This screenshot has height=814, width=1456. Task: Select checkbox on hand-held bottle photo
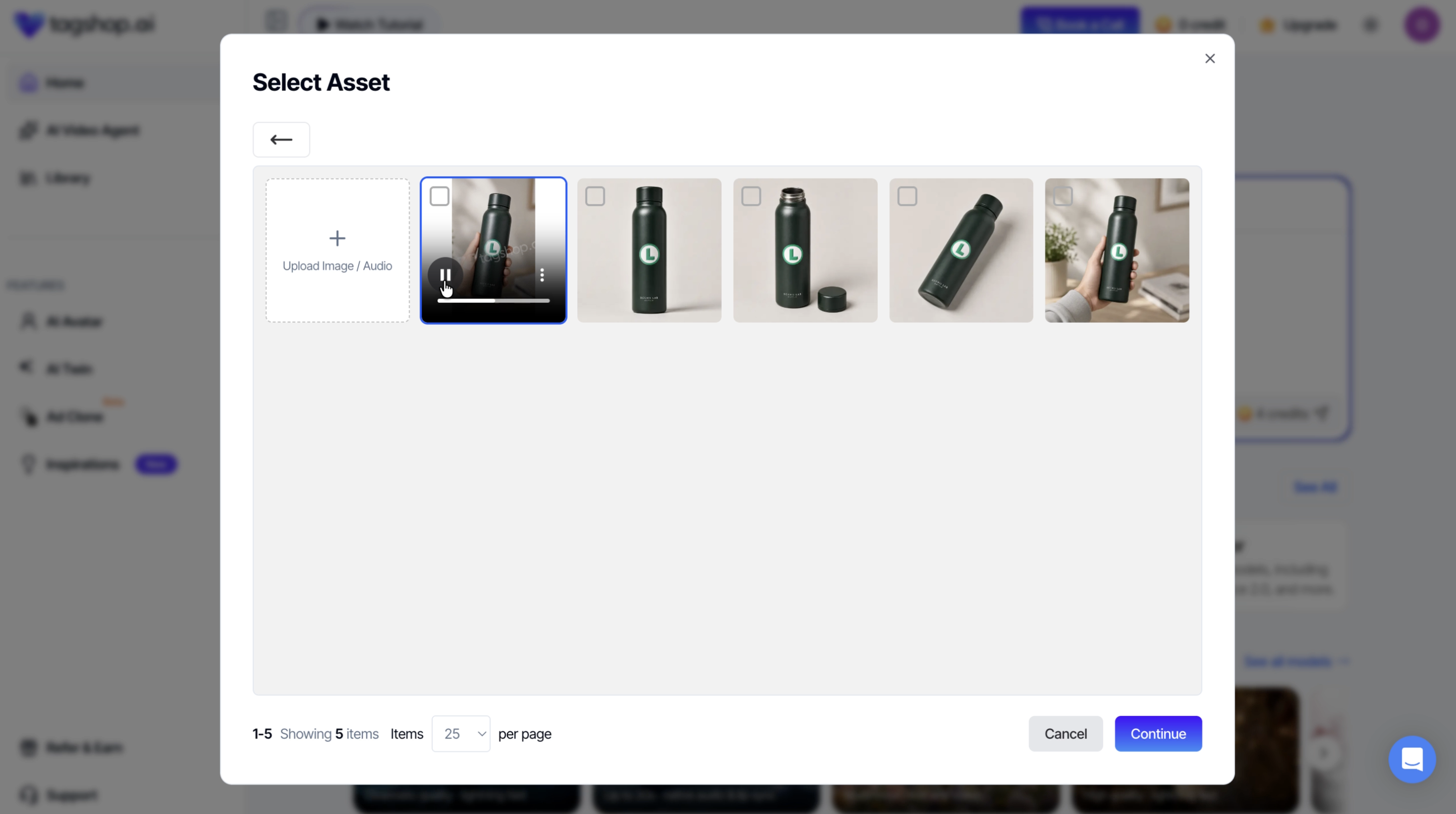tap(1063, 197)
